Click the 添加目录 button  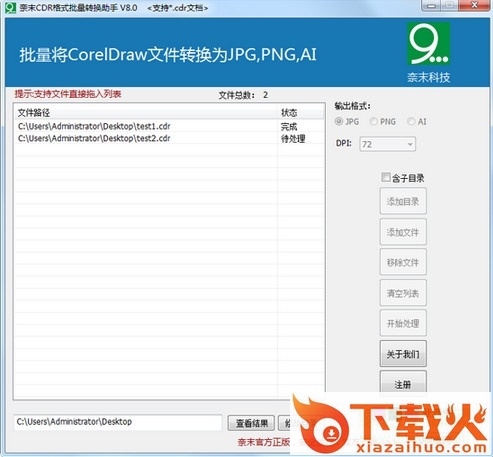(403, 201)
